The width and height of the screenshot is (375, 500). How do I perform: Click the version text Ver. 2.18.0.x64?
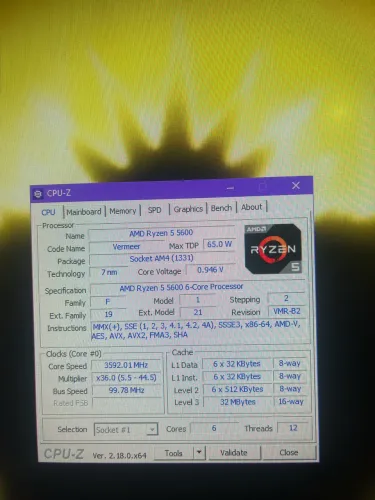click(x=119, y=456)
